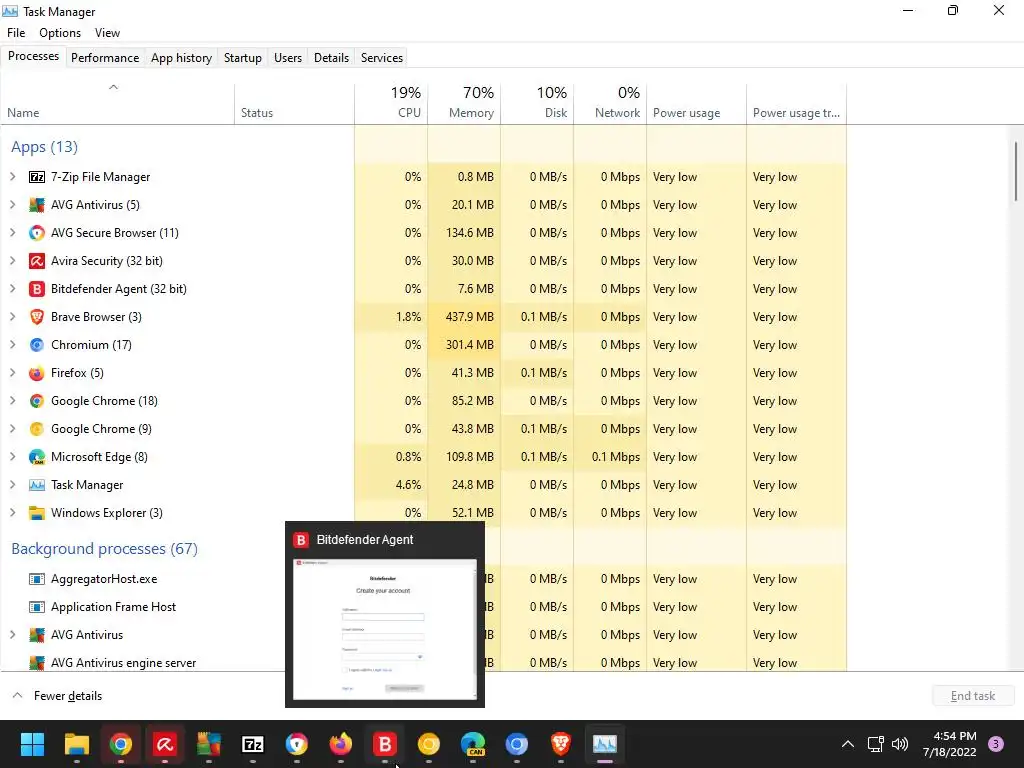Viewport: 1024px width, 768px height.
Task: Open the Windows Start button on taskbar
Action: [x=32, y=744]
